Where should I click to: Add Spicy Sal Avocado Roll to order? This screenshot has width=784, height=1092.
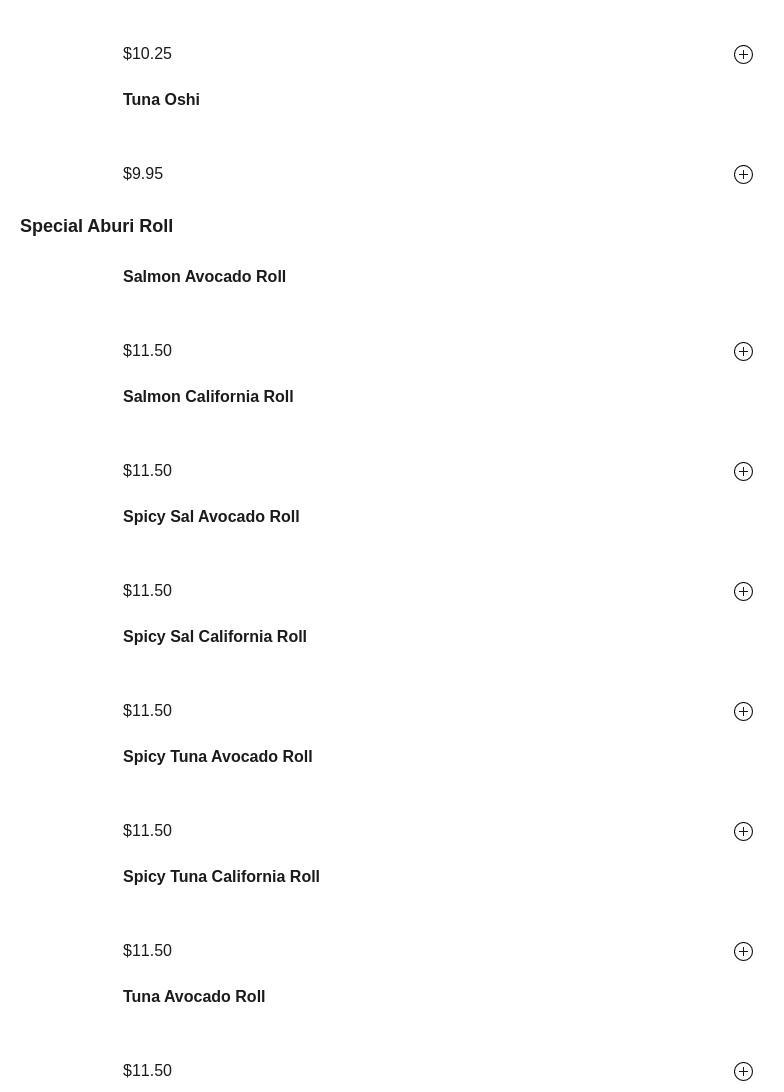[x=743, y=591]
